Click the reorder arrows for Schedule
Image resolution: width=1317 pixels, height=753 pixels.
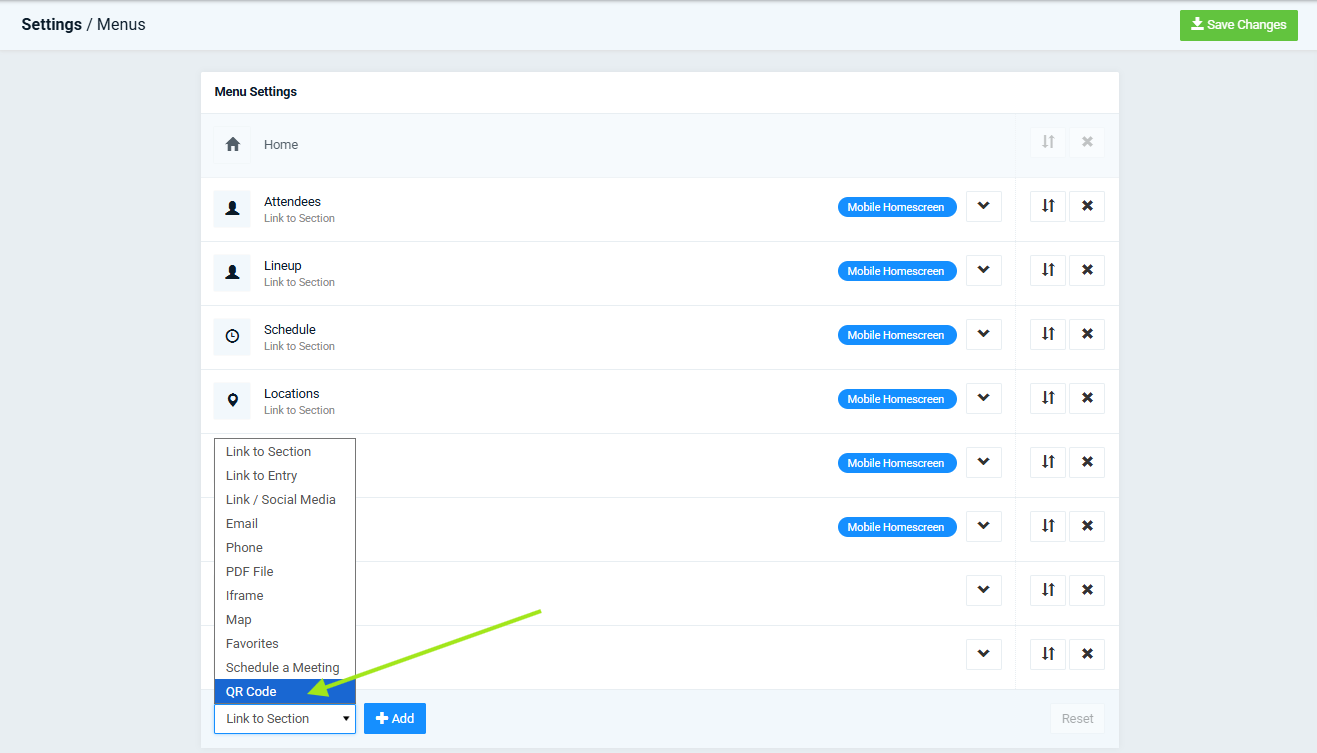pos(1048,334)
